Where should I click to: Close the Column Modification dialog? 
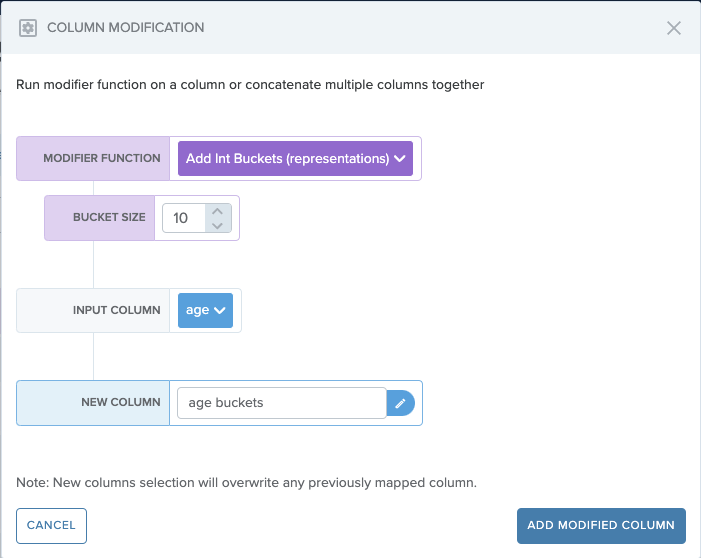pos(674,28)
